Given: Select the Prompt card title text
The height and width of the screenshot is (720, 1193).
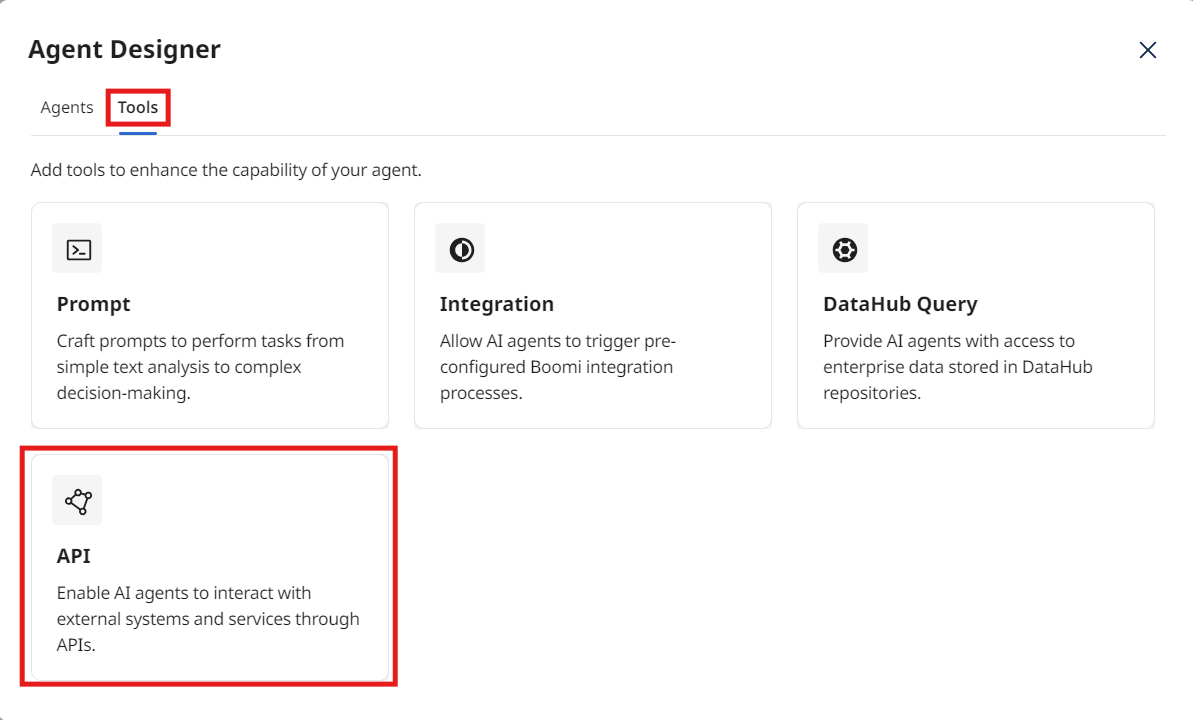Looking at the screenshot, I should [93, 303].
